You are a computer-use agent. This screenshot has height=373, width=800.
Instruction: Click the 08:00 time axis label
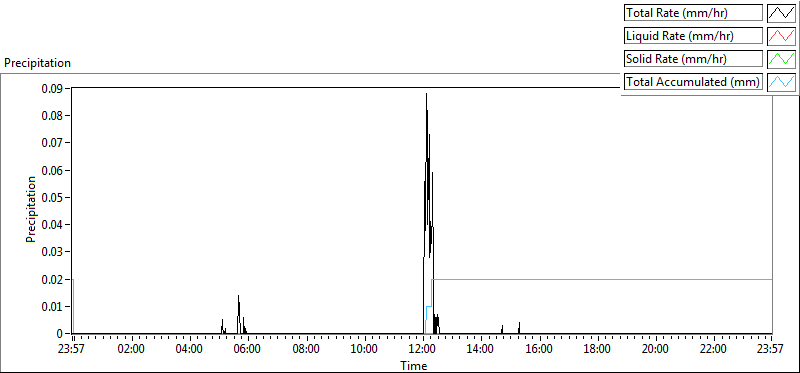click(307, 350)
